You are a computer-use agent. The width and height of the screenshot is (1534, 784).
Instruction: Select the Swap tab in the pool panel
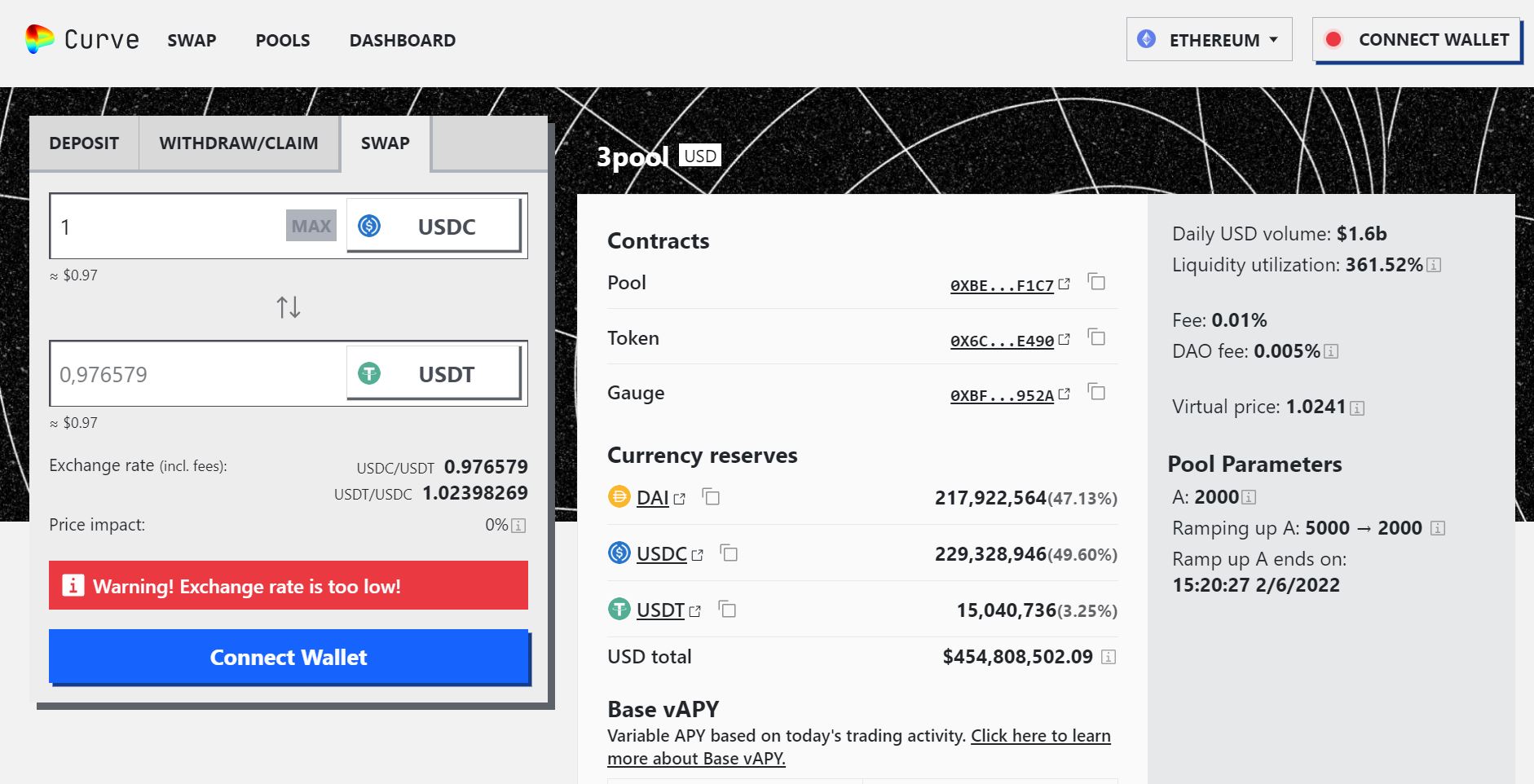386,143
